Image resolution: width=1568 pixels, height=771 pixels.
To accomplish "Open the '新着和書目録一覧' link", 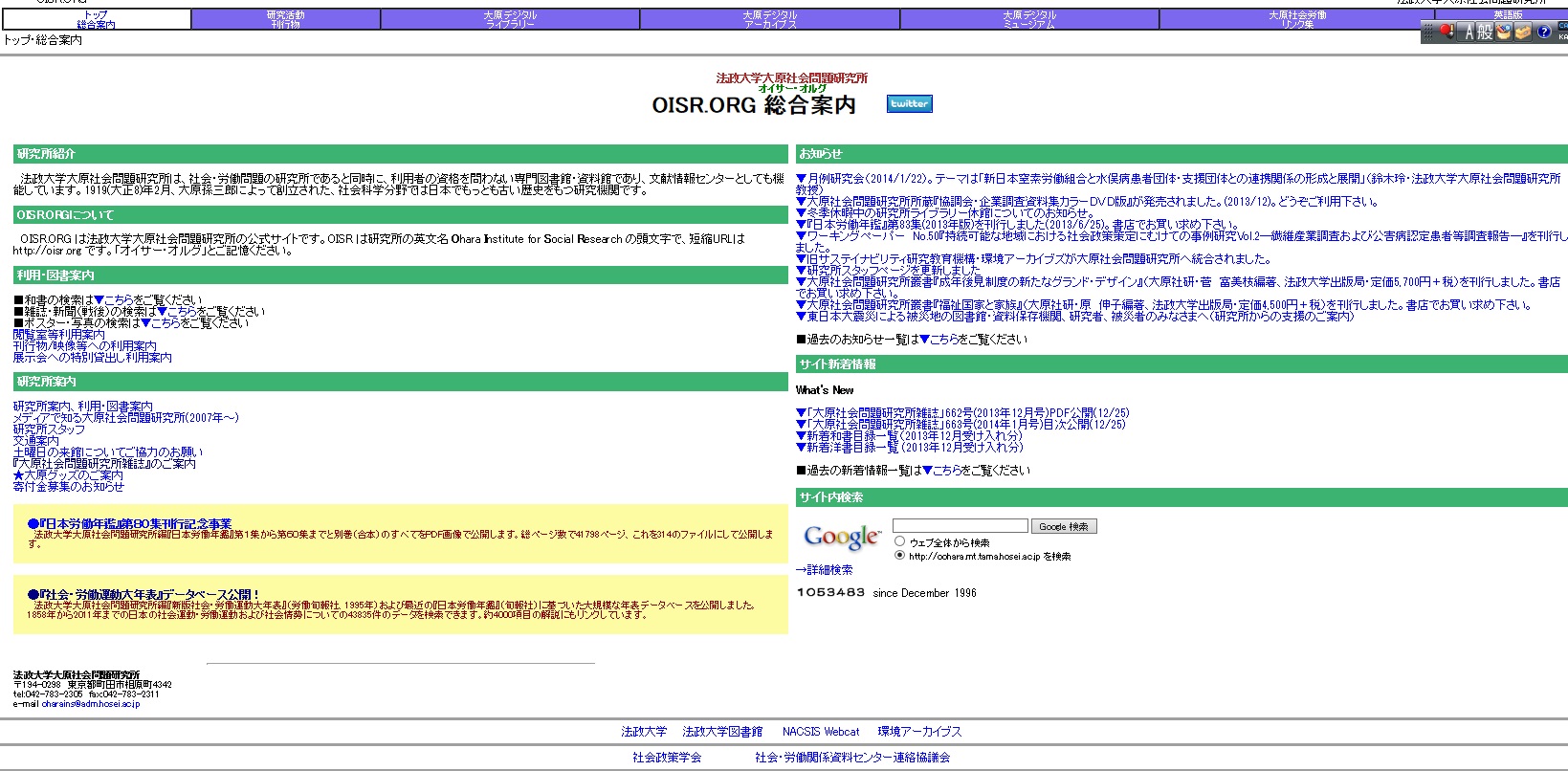I will 909,436.
